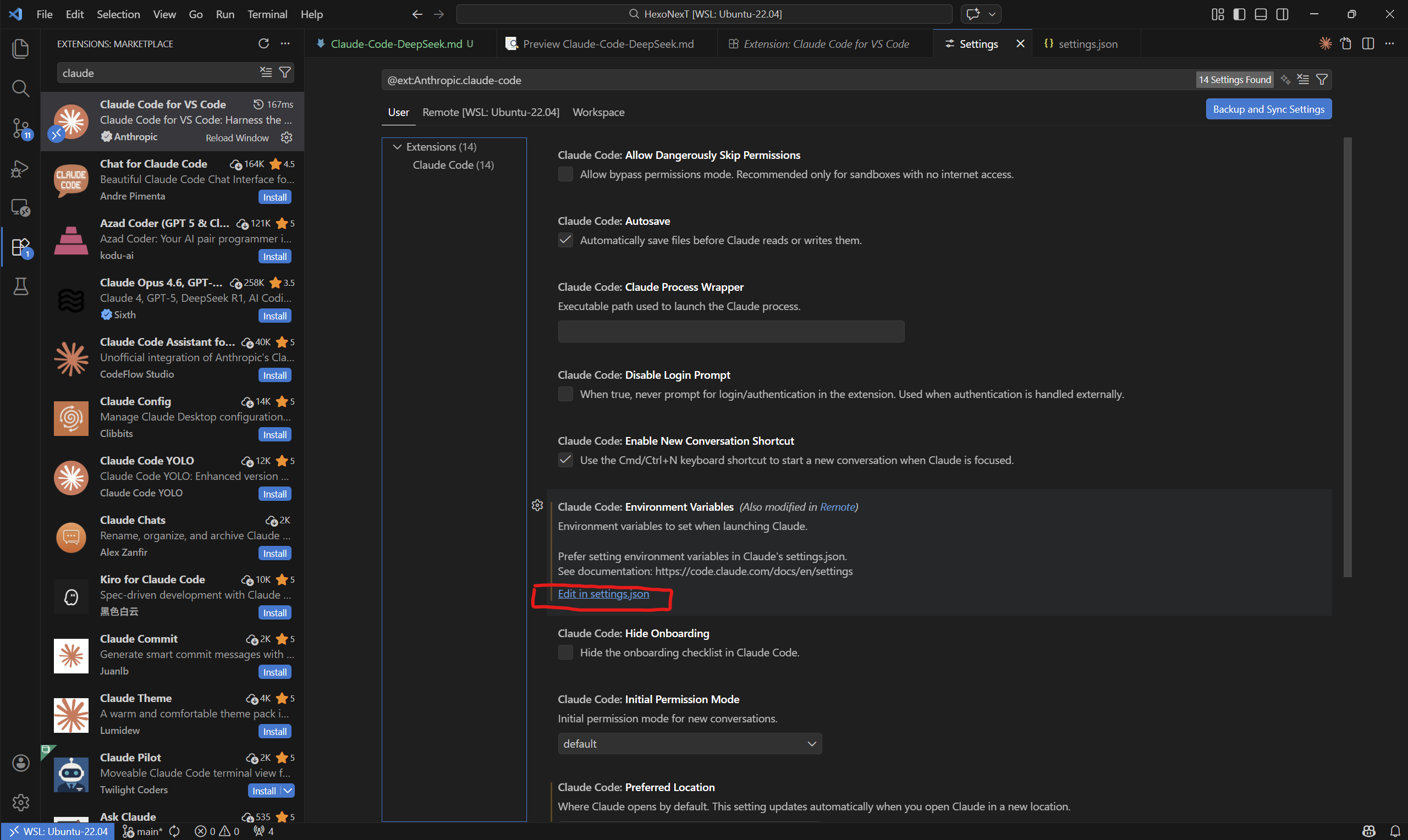This screenshot has width=1408, height=840.
Task: Click the Claude Process Wrapper path field
Action: pyautogui.click(x=730, y=331)
